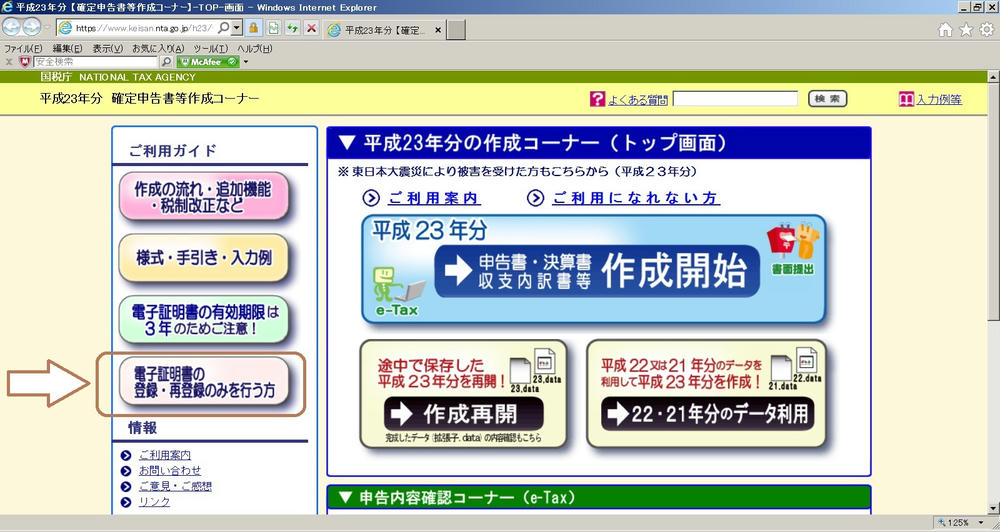This screenshot has height=532, width=1000.
Task: Go back with the browser Back arrow
Action: click(12, 27)
